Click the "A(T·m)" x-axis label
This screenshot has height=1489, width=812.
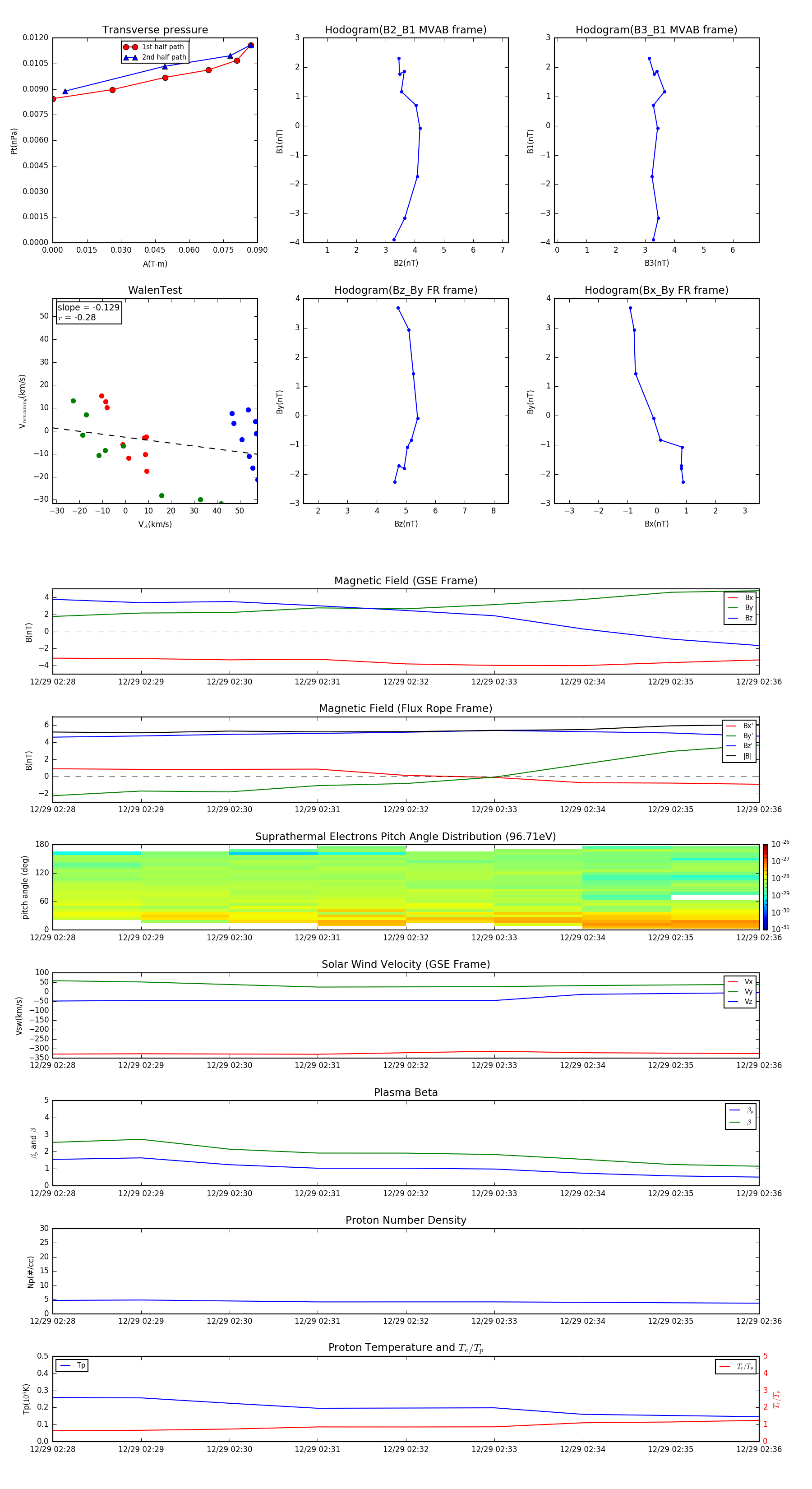click(155, 264)
